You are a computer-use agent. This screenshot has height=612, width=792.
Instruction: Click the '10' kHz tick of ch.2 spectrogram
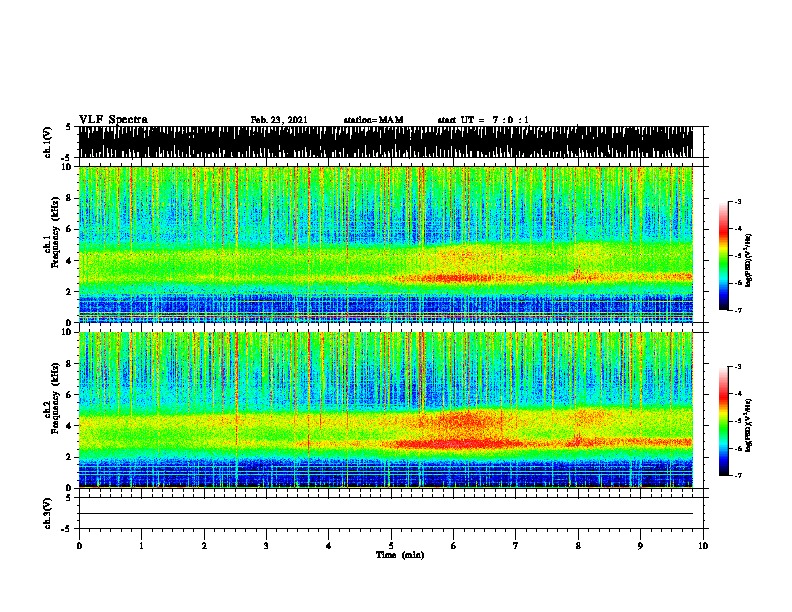(x=68, y=332)
